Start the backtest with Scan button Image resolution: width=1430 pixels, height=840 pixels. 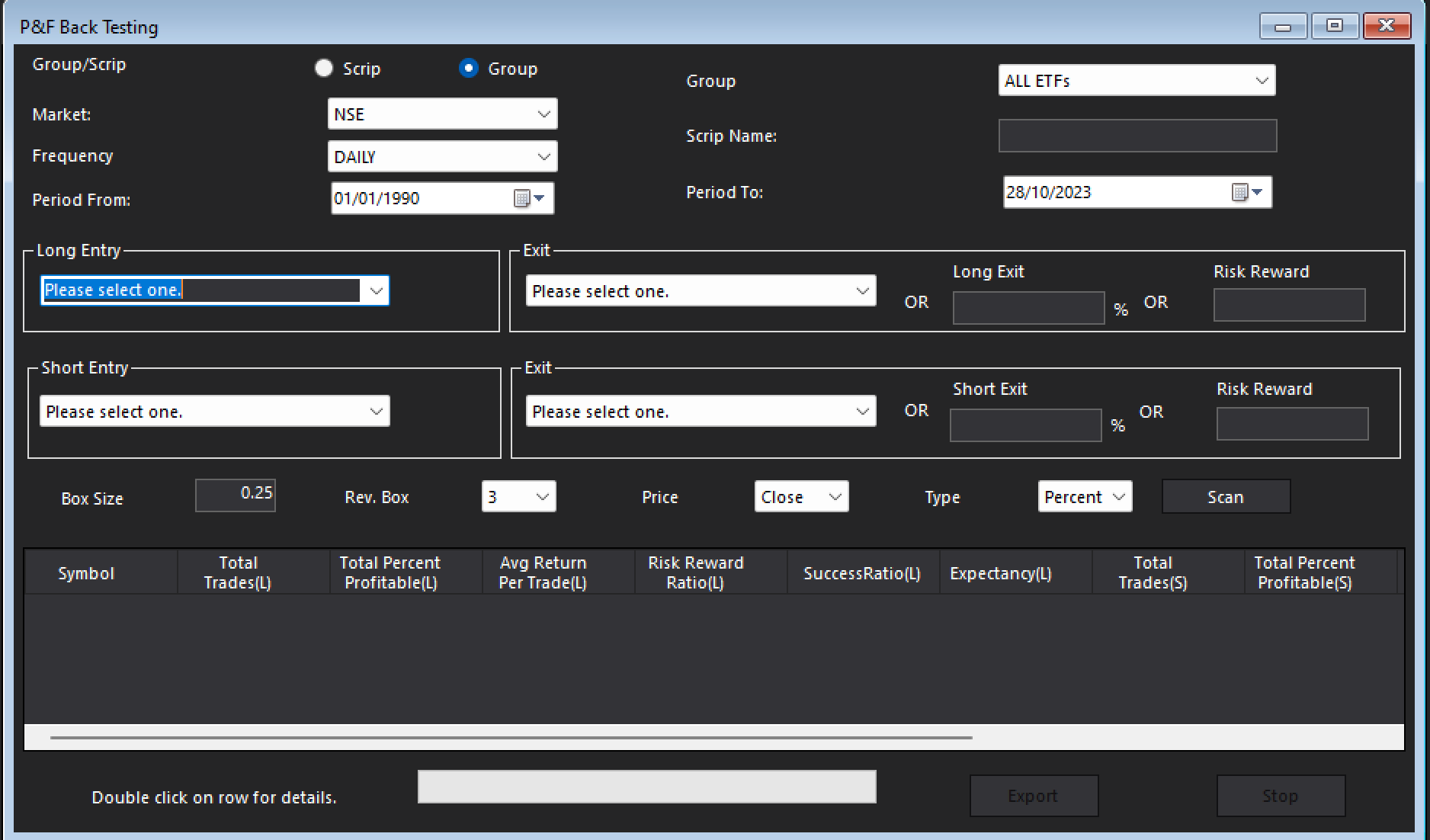[1226, 496]
